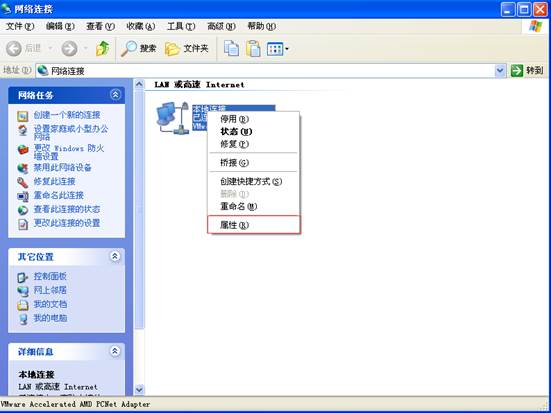Image resolution: width=551 pixels, height=413 pixels.
Task: Open the 工具 menu in menu bar
Action: point(181,26)
